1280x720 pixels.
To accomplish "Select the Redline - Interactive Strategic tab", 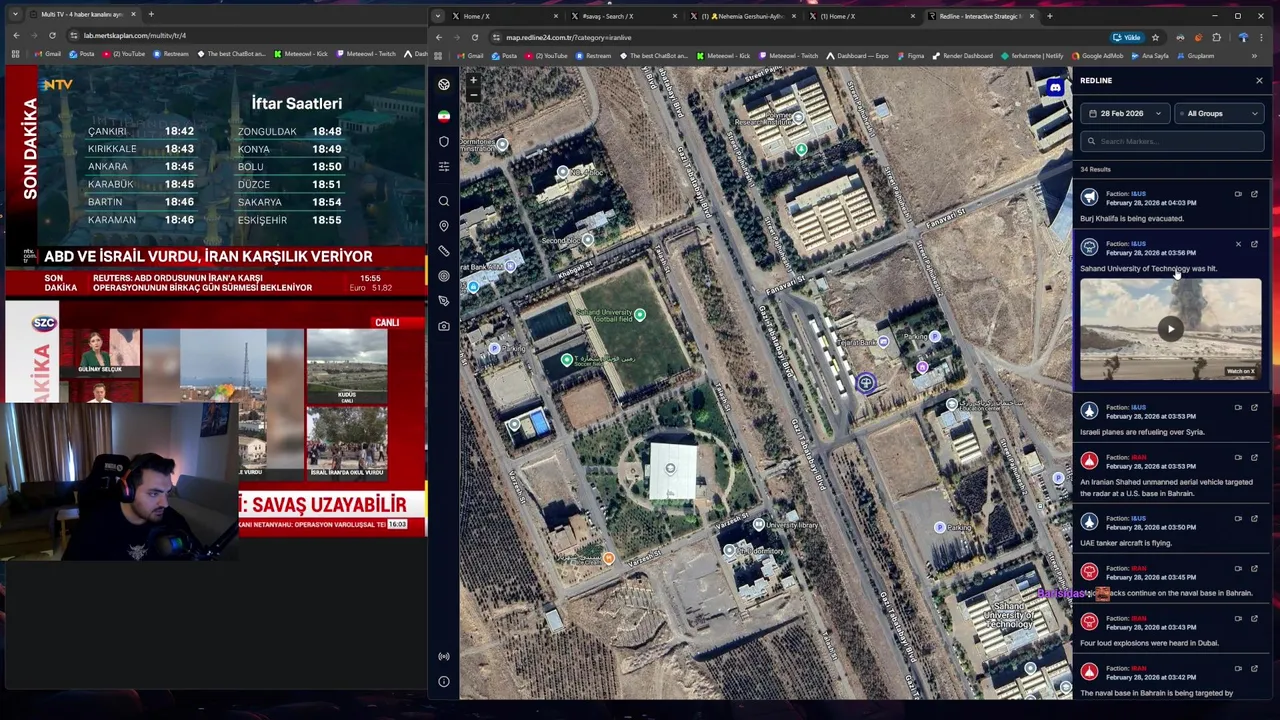I will (981, 16).
